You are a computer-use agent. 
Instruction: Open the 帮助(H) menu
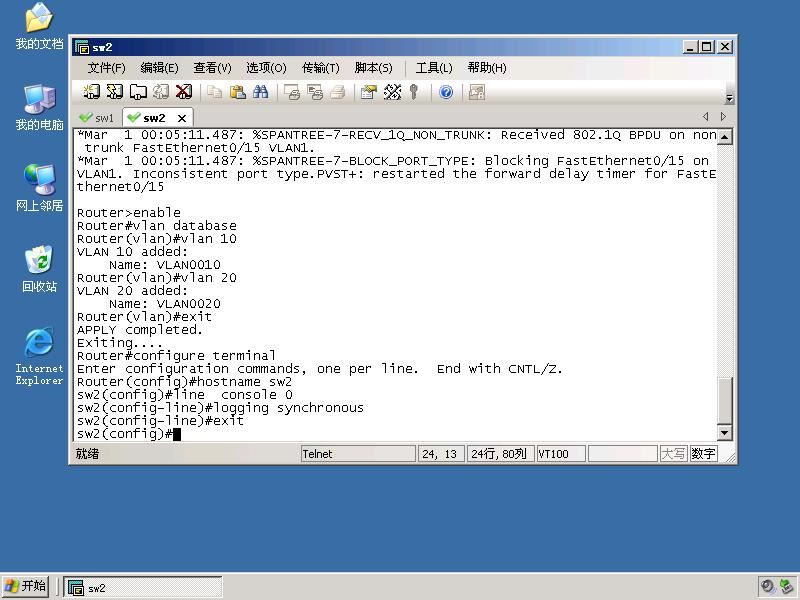tap(487, 68)
